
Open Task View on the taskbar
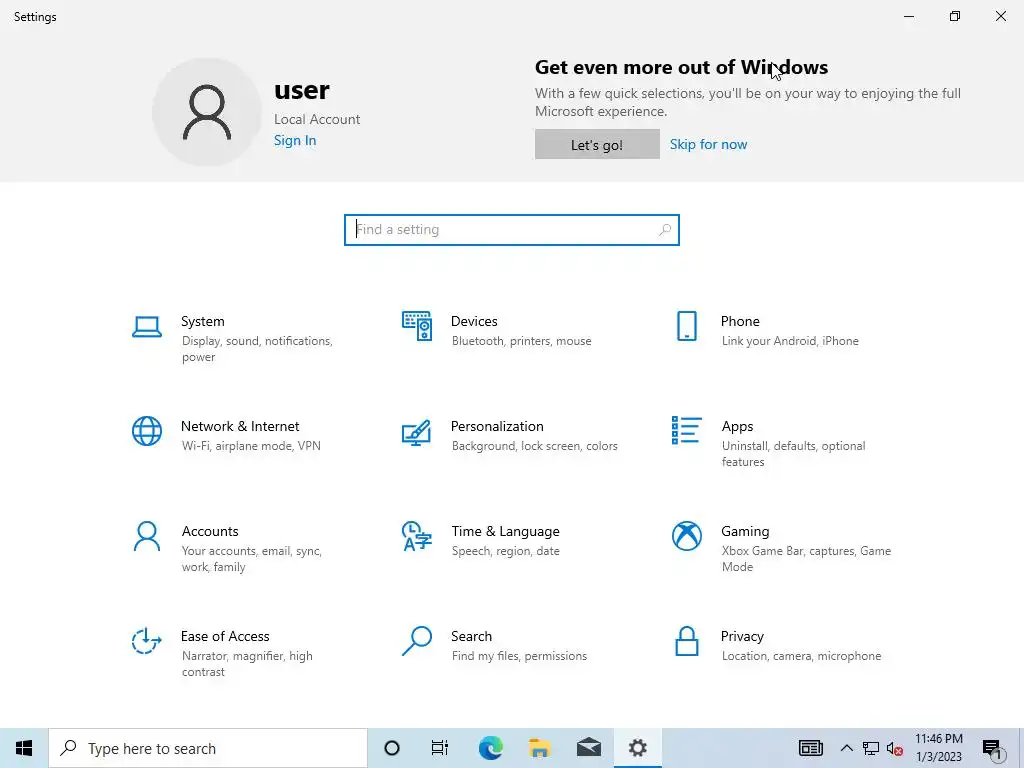pos(440,748)
